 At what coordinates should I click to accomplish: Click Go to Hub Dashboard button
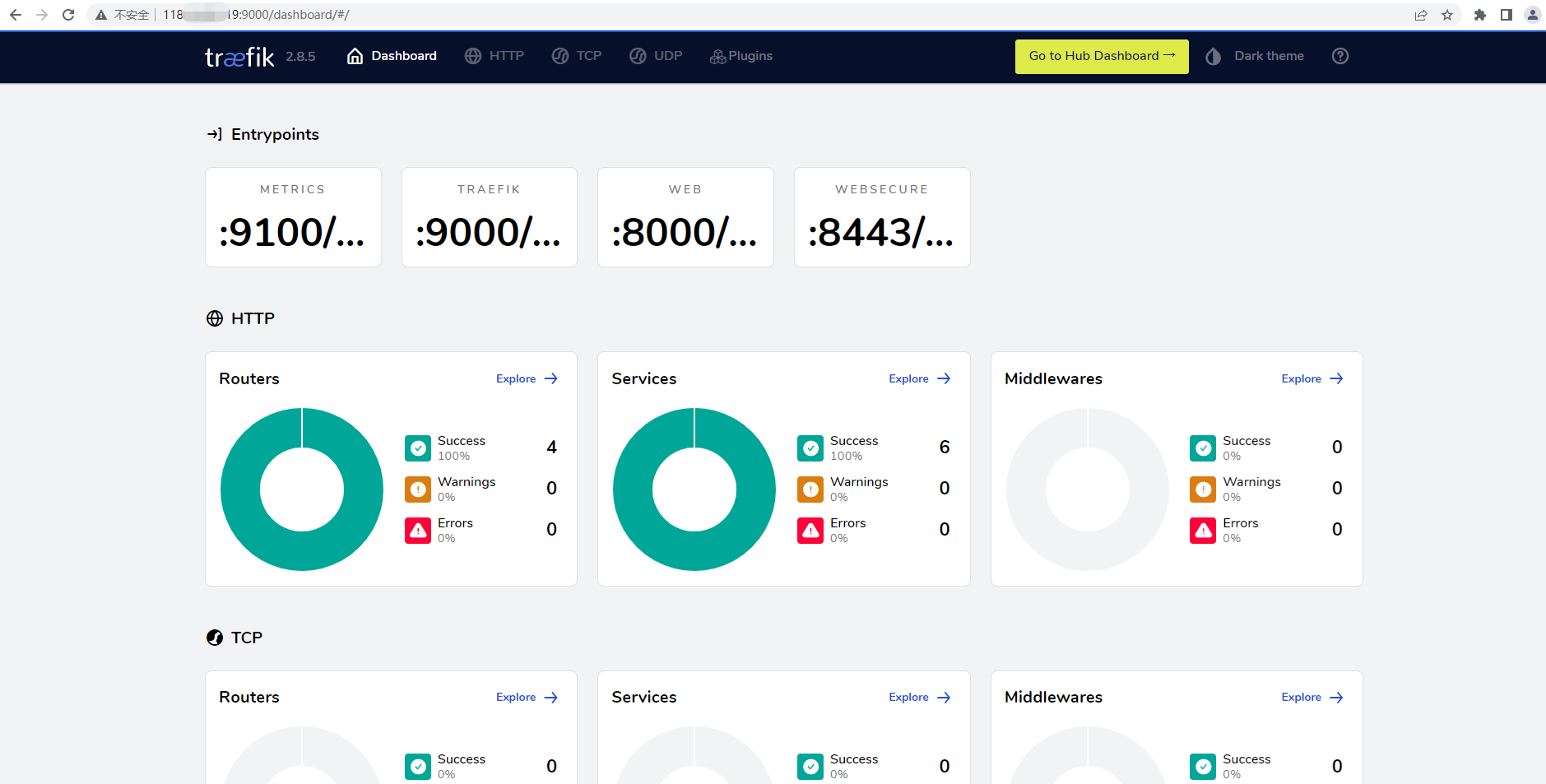[1101, 56]
